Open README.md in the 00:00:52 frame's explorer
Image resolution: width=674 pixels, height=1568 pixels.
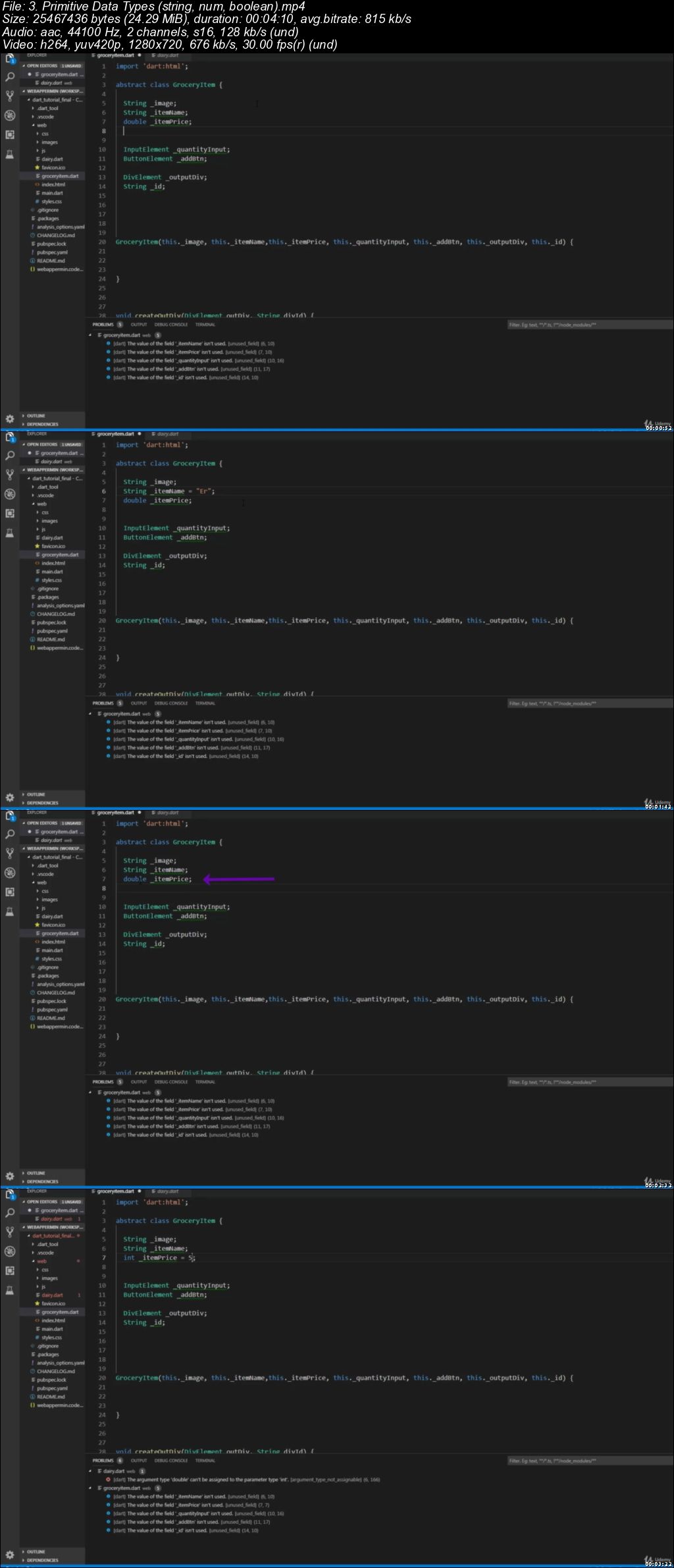(50, 261)
